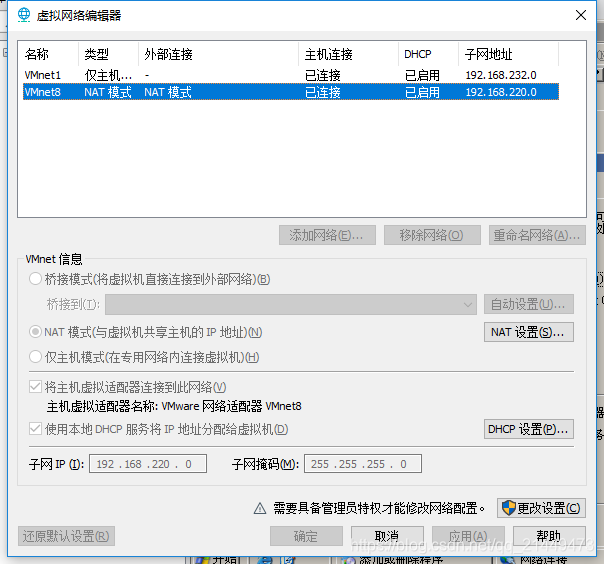Click the 帮助 button
This screenshot has height=564, width=604.
tap(549, 536)
